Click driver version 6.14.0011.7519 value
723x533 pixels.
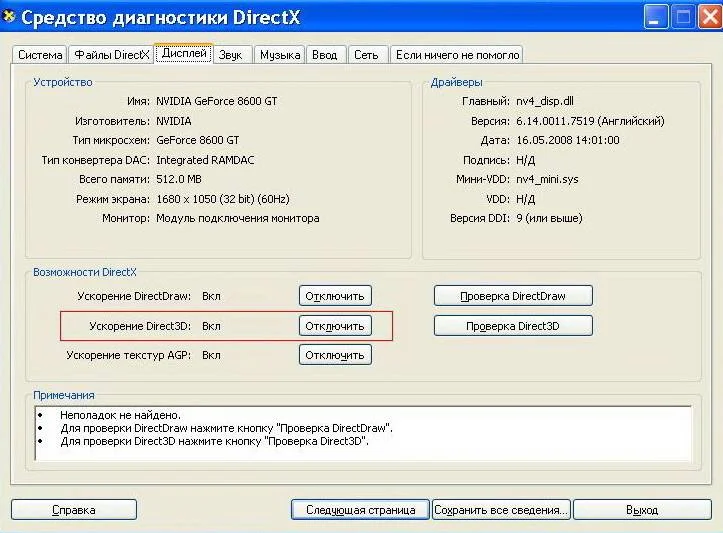[590, 121]
